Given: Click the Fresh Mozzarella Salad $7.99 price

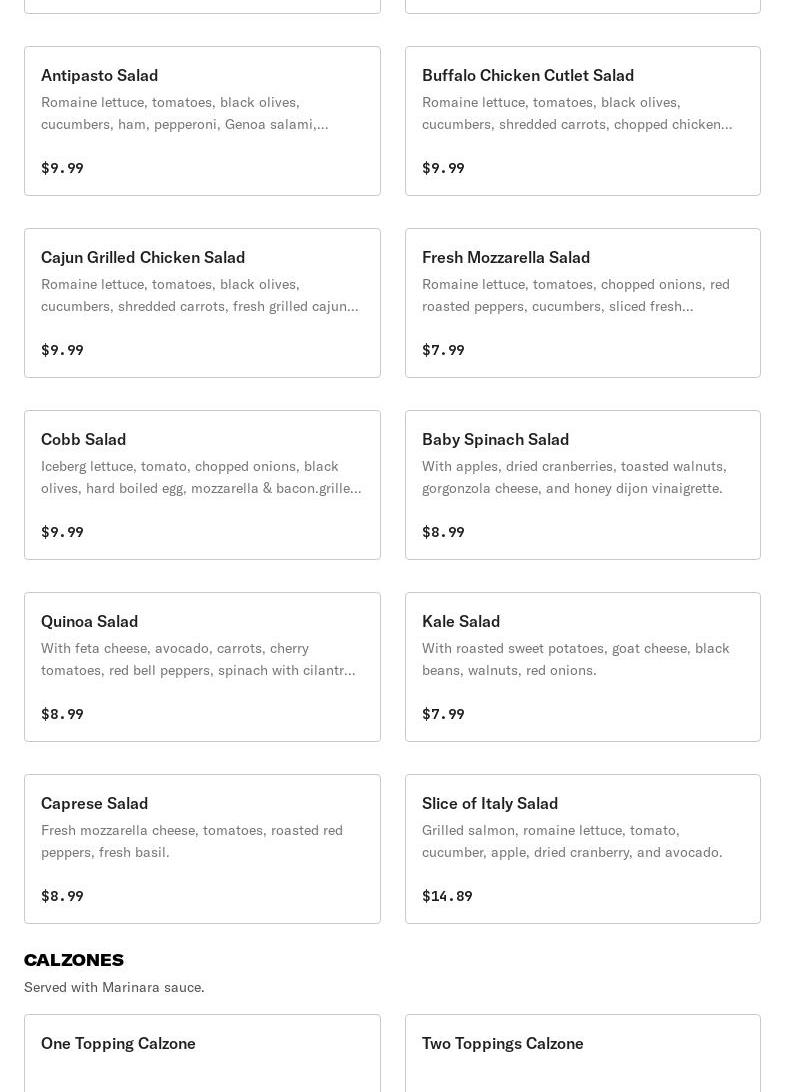Looking at the screenshot, I should tap(443, 350).
